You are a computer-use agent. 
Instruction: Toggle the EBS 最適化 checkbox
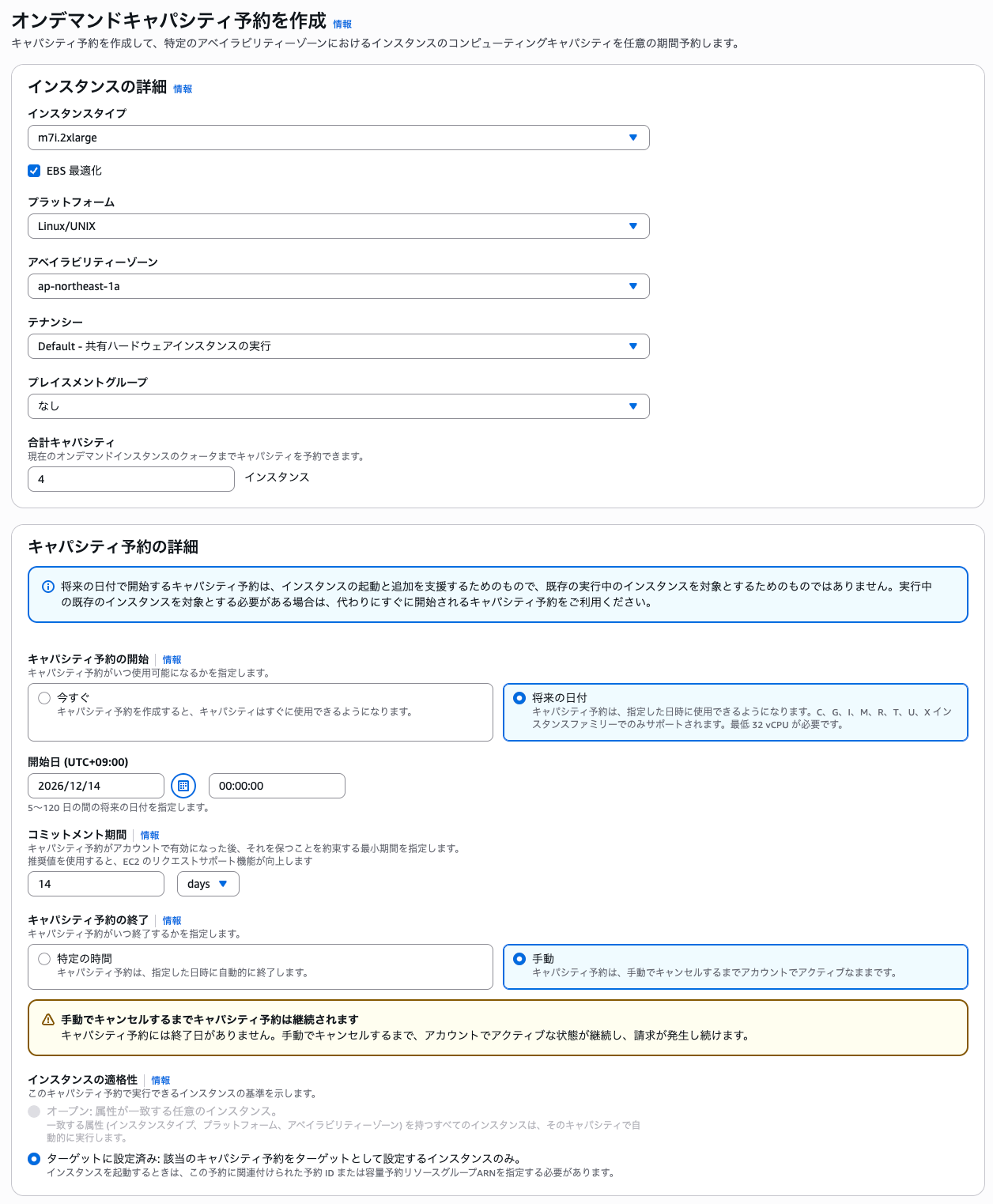[34, 171]
